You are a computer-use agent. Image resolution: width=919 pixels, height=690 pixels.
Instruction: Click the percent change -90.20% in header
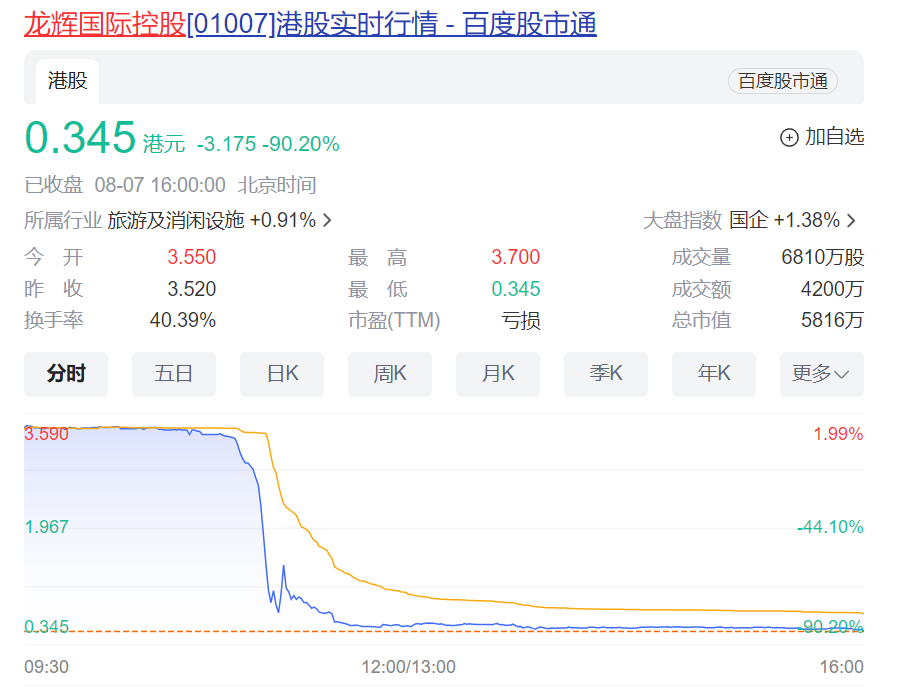click(x=301, y=144)
